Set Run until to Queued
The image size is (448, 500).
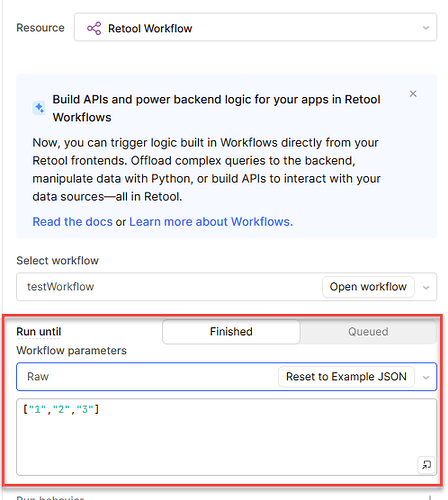368,332
